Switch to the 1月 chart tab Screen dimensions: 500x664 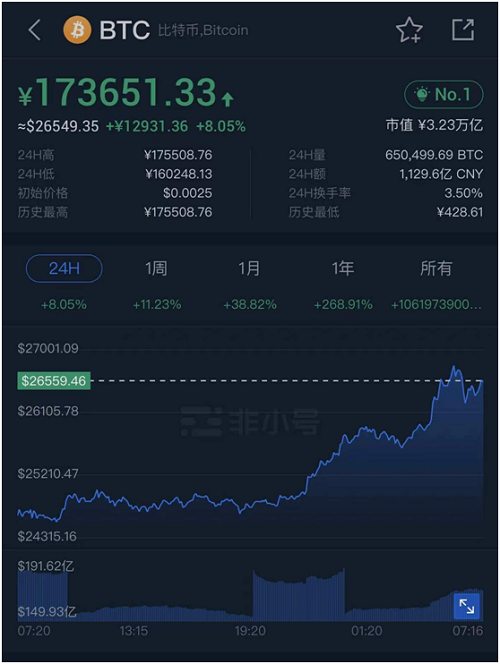249,268
